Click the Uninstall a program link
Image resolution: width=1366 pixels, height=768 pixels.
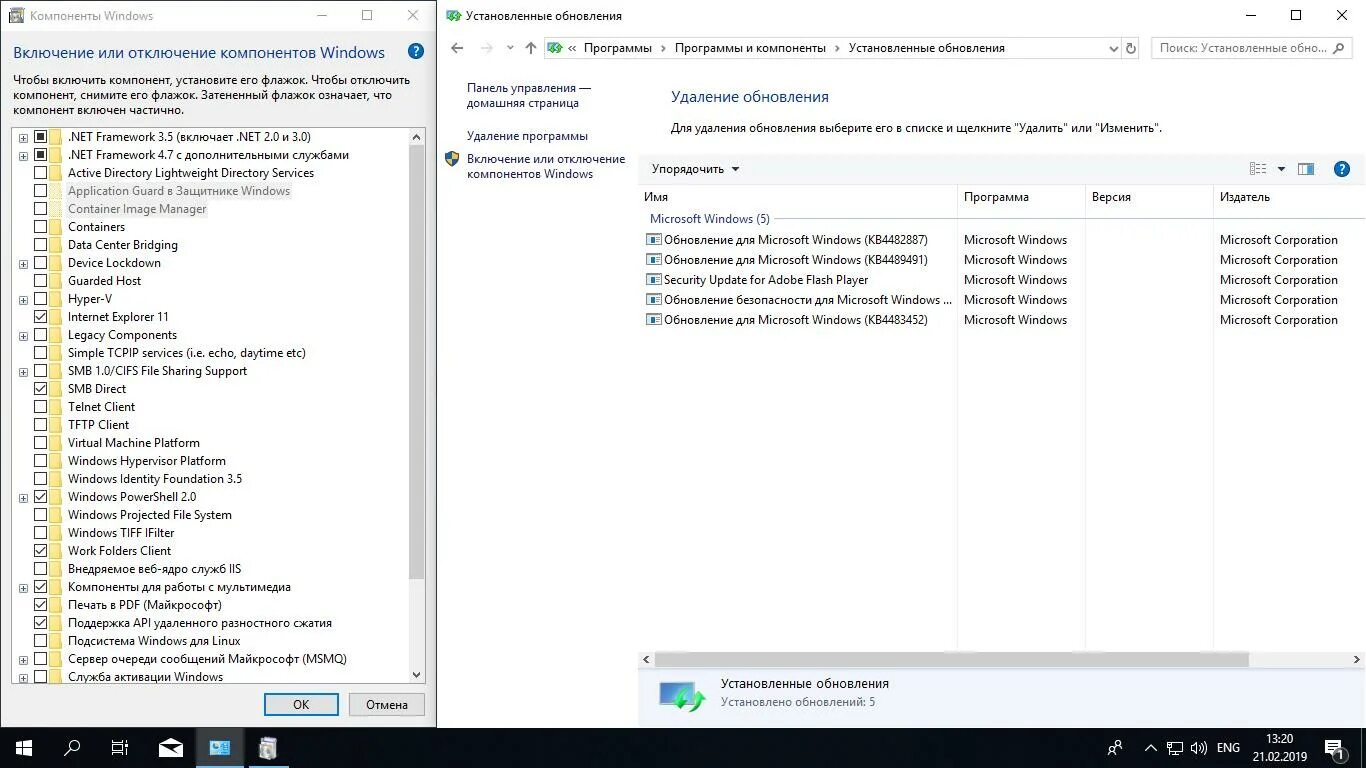pyautogui.click(x=527, y=136)
